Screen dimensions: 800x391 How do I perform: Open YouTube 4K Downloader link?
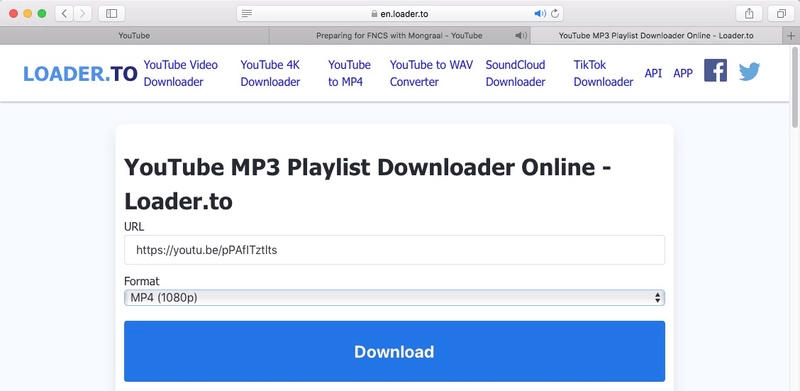(270, 73)
